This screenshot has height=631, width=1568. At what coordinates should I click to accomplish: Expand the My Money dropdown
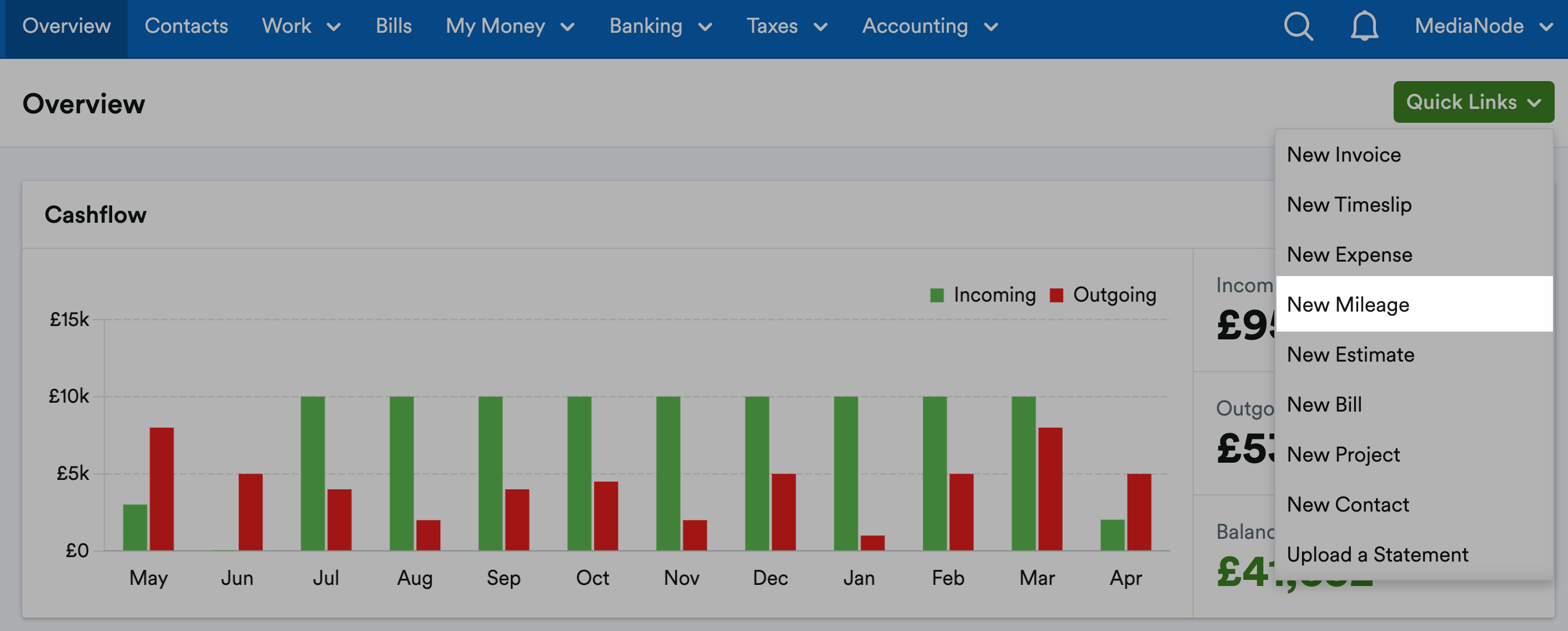coord(510,27)
